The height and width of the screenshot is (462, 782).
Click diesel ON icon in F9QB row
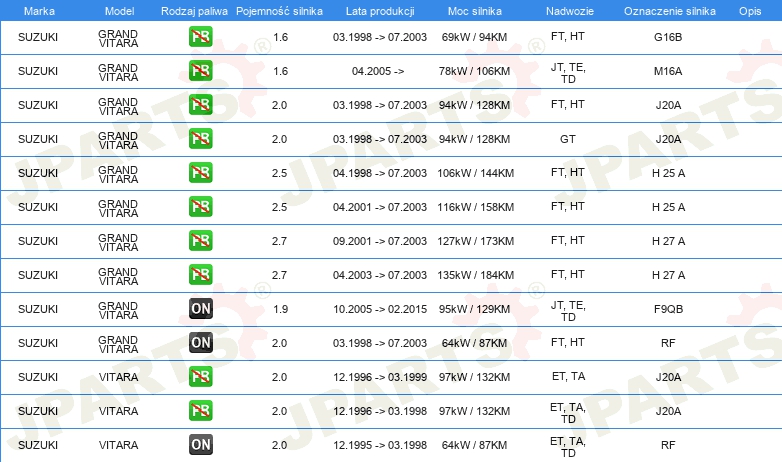coord(200,309)
